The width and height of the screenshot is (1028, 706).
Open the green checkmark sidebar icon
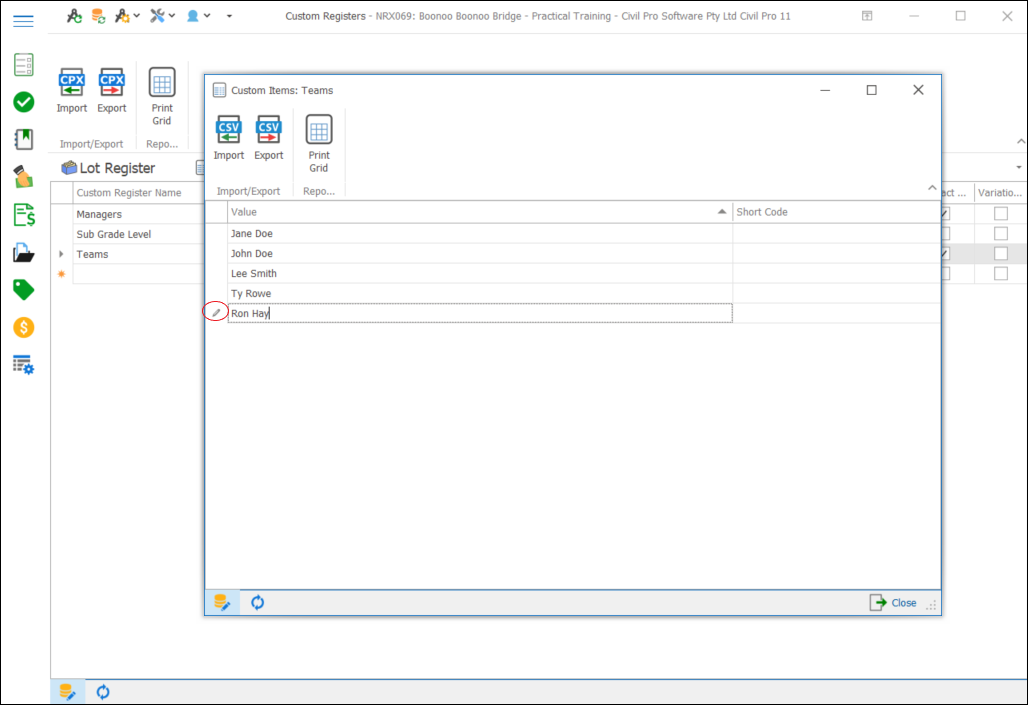[24, 102]
